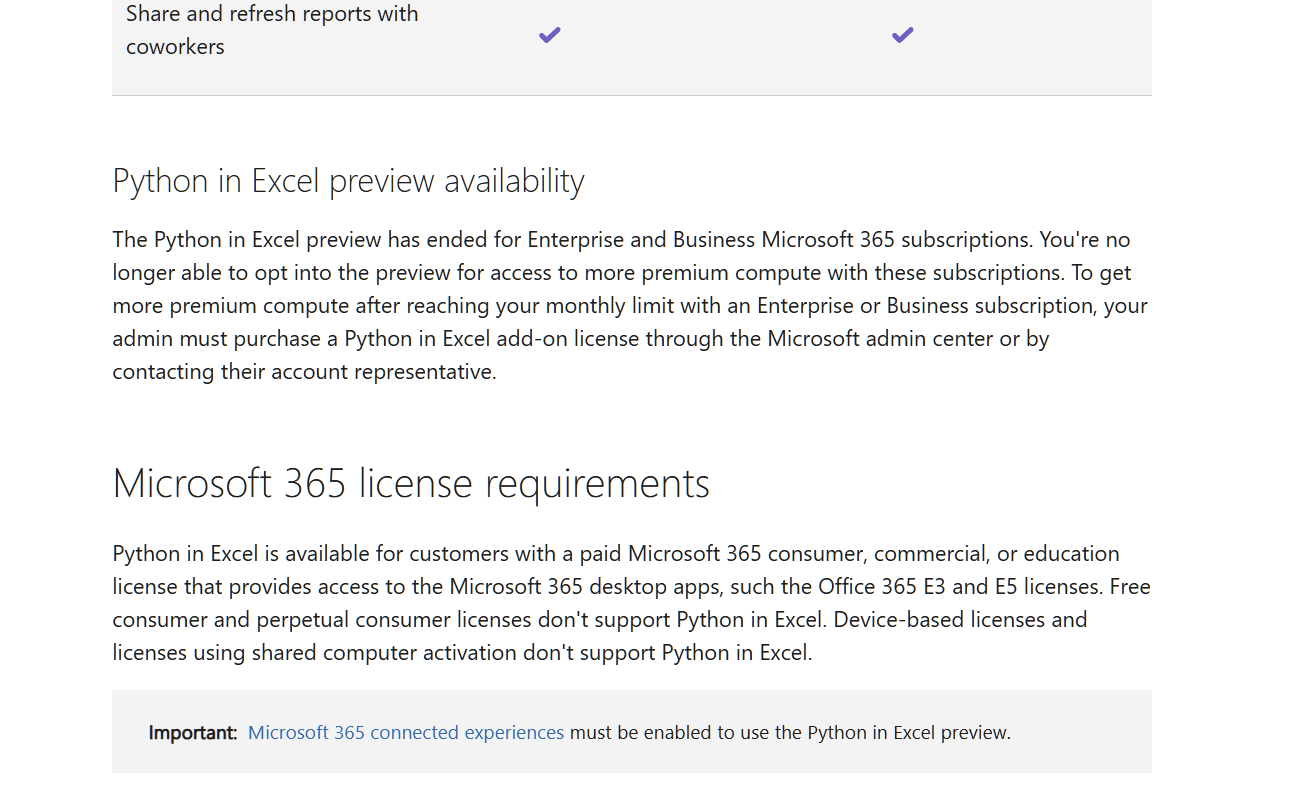Click second checkmark in Share and refresh reports row
This screenshot has width=1290, height=798.
pyautogui.click(x=903, y=35)
